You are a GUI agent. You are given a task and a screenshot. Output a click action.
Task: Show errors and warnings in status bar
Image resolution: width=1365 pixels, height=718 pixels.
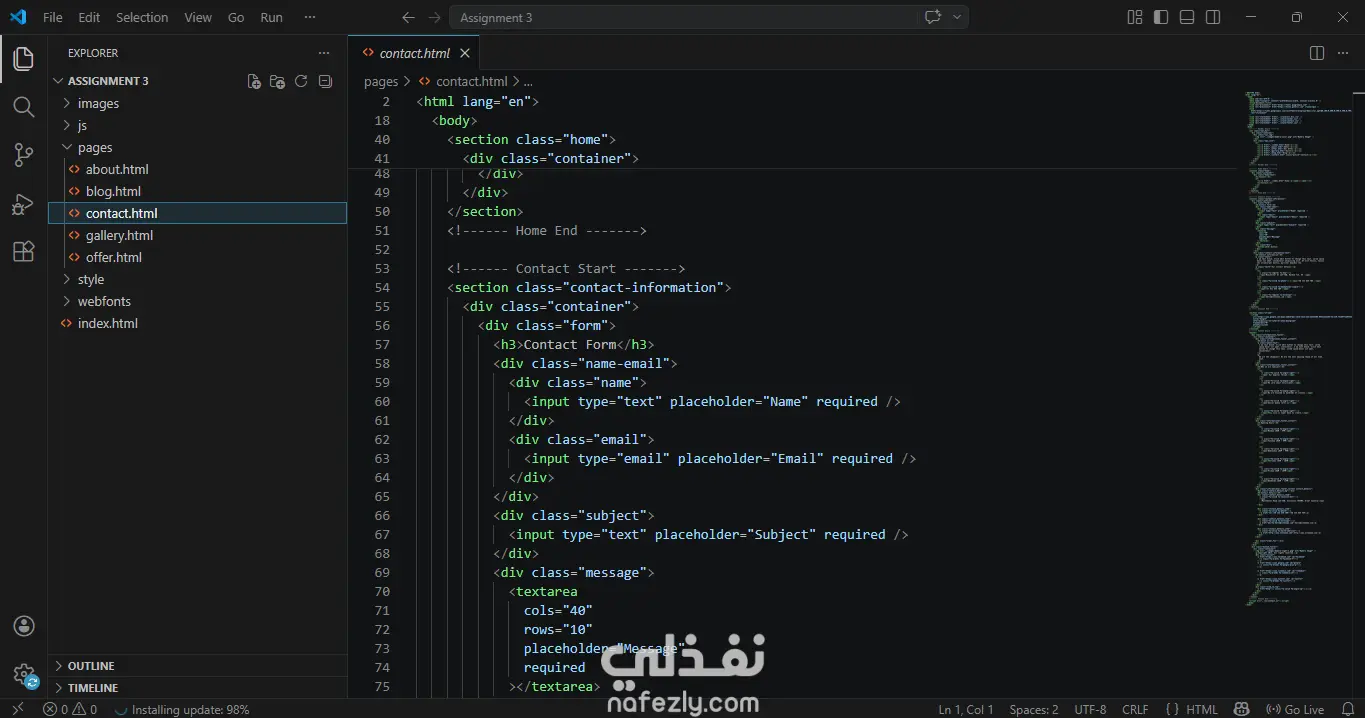click(x=70, y=709)
